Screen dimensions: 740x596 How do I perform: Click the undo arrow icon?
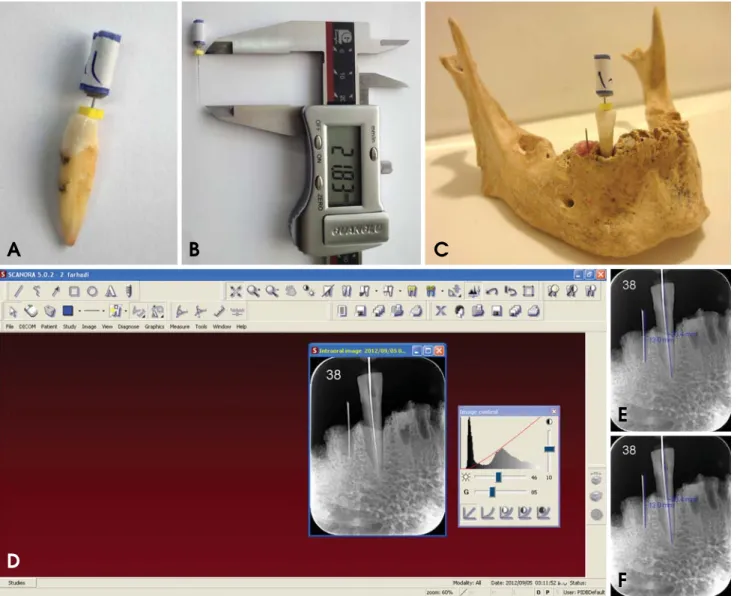tap(492, 291)
